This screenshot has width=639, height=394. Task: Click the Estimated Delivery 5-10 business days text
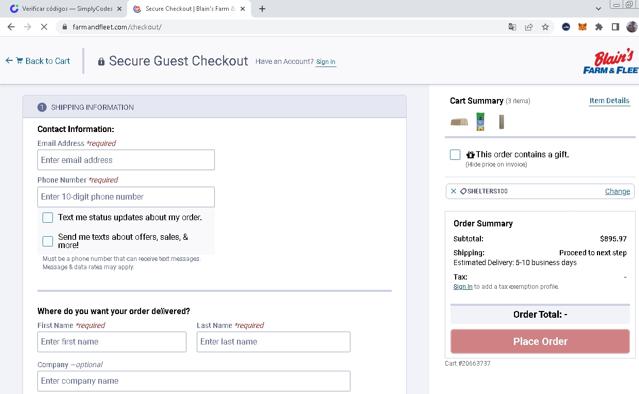515,263
